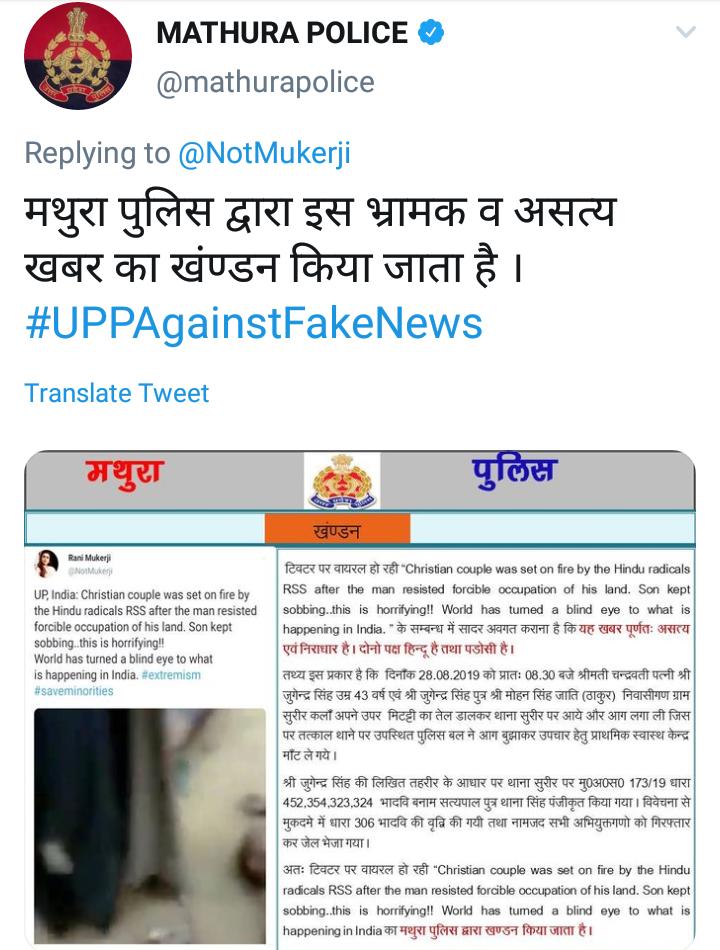
Task: Click the Rani Mukerji name in screenshot
Action: pyautogui.click(x=89, y=557)
